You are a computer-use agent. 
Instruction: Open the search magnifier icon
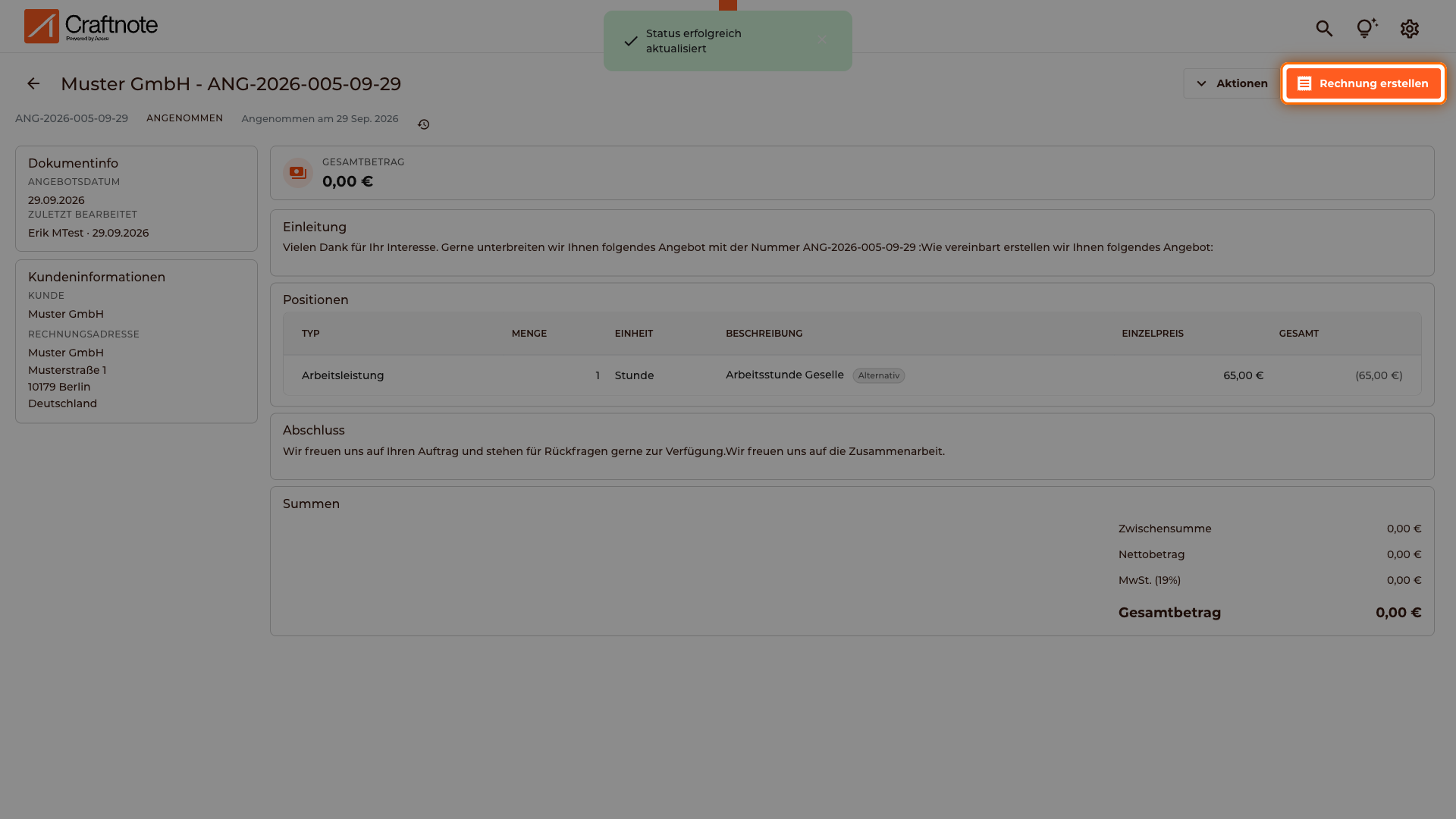click(1324, 29)
